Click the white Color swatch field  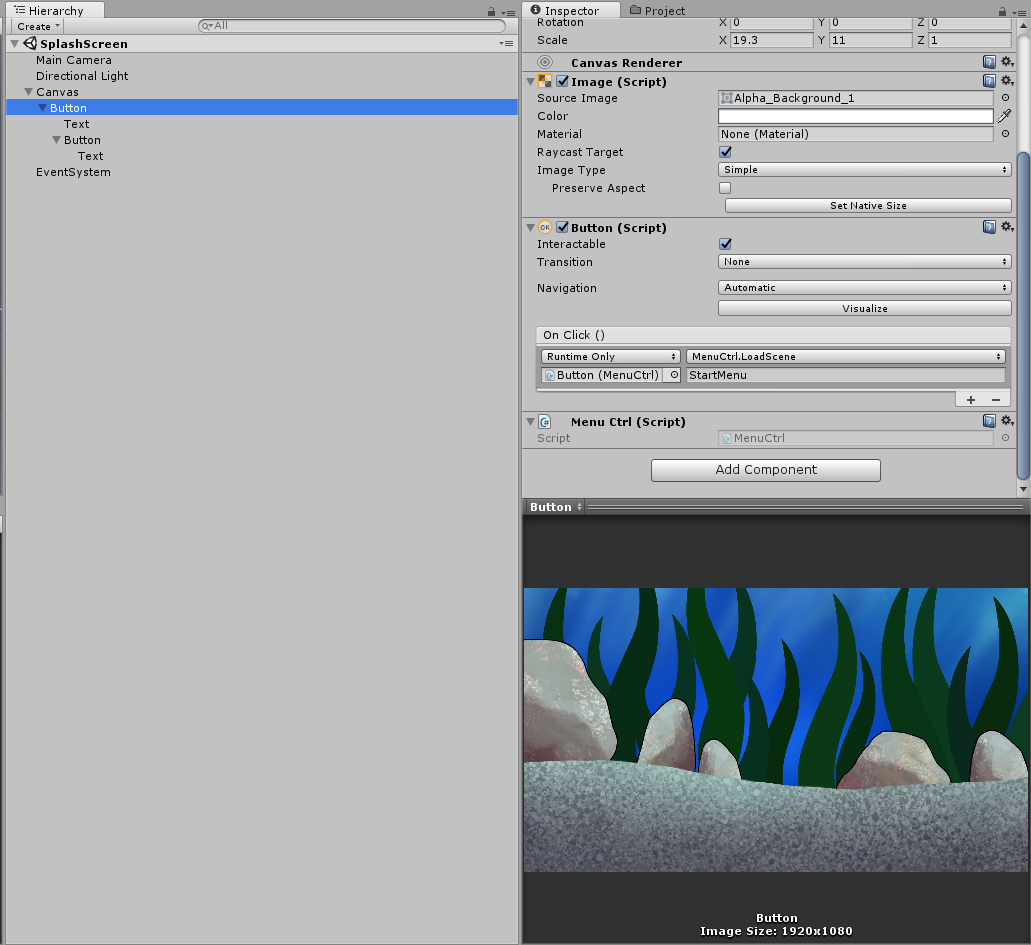855,116
